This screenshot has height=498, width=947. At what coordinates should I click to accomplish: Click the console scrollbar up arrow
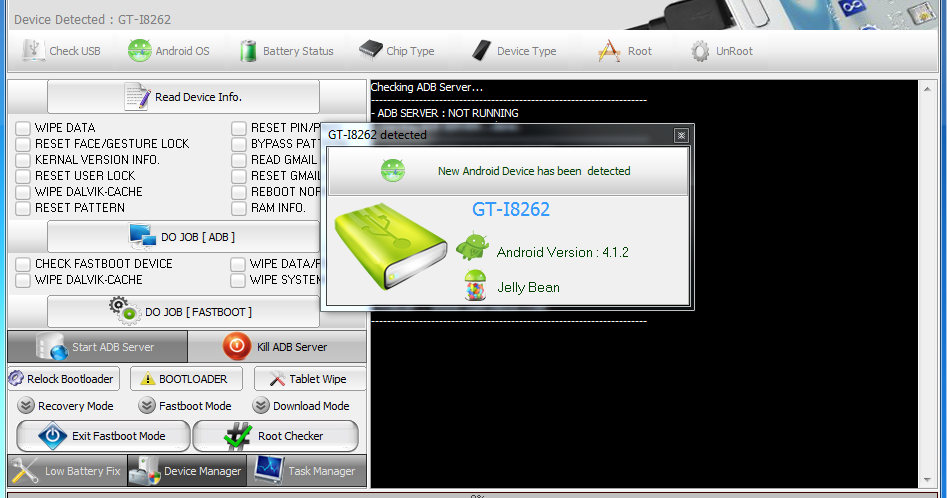coord(927,89)
